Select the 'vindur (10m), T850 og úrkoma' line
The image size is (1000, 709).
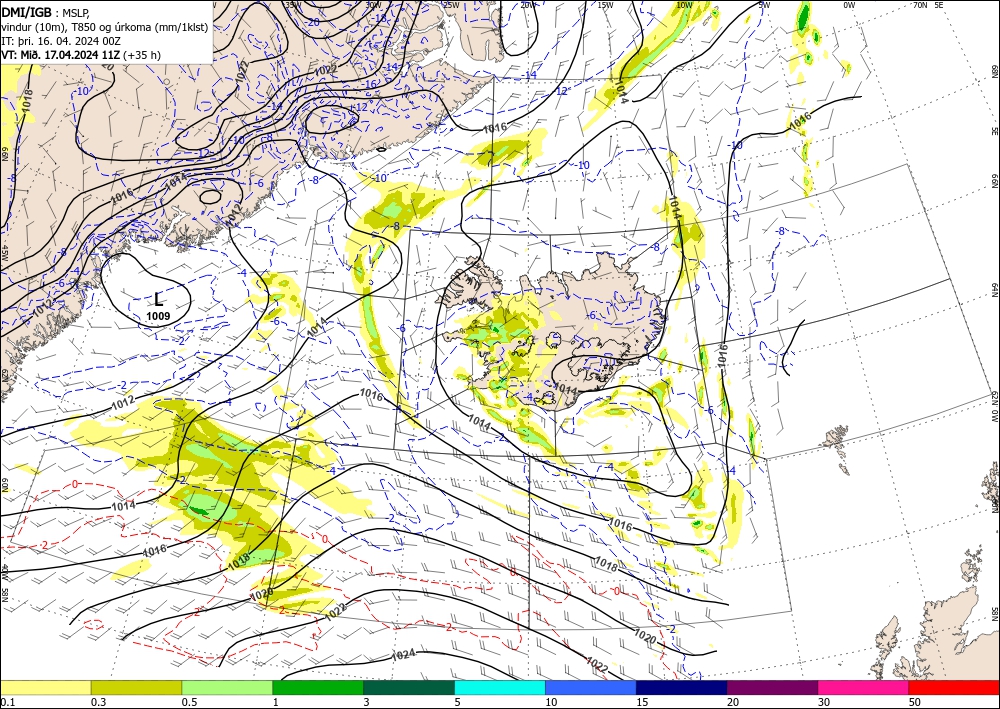tap(105, 26)
